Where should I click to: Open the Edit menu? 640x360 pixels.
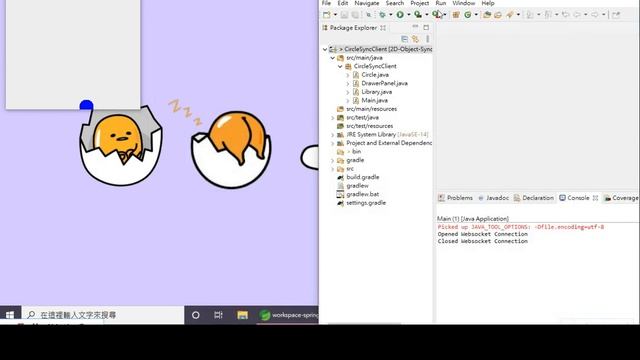click(343, 3)
